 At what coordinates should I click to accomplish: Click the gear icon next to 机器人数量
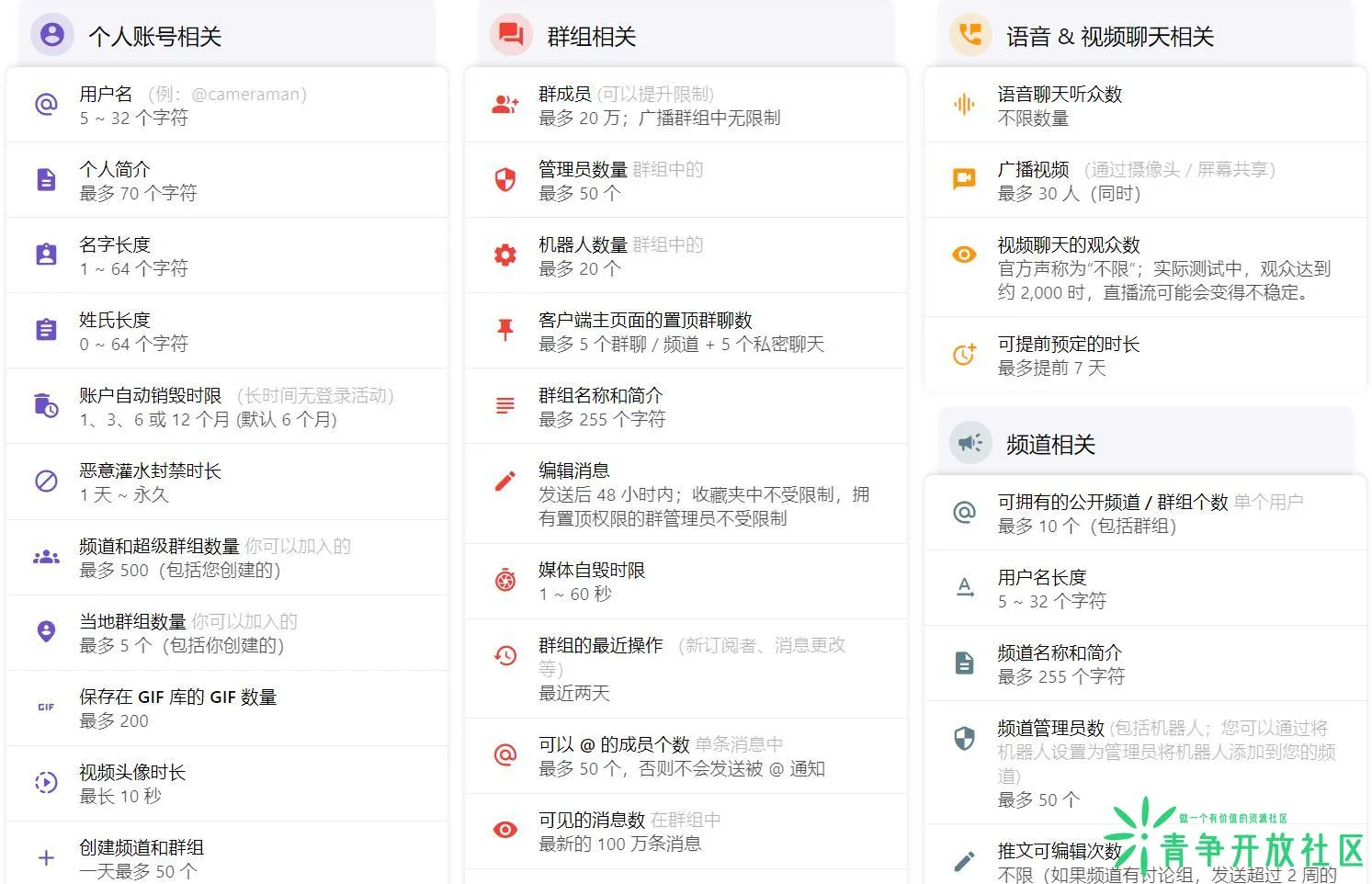[505, 255]
